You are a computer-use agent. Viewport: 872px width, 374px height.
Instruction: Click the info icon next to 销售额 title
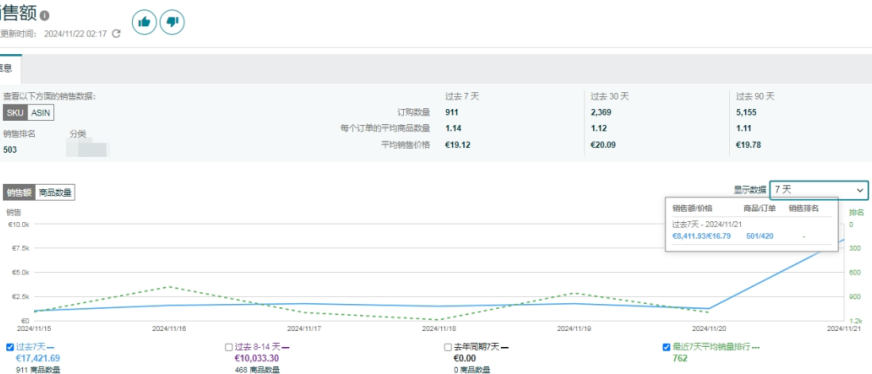[x=44, y=16]
